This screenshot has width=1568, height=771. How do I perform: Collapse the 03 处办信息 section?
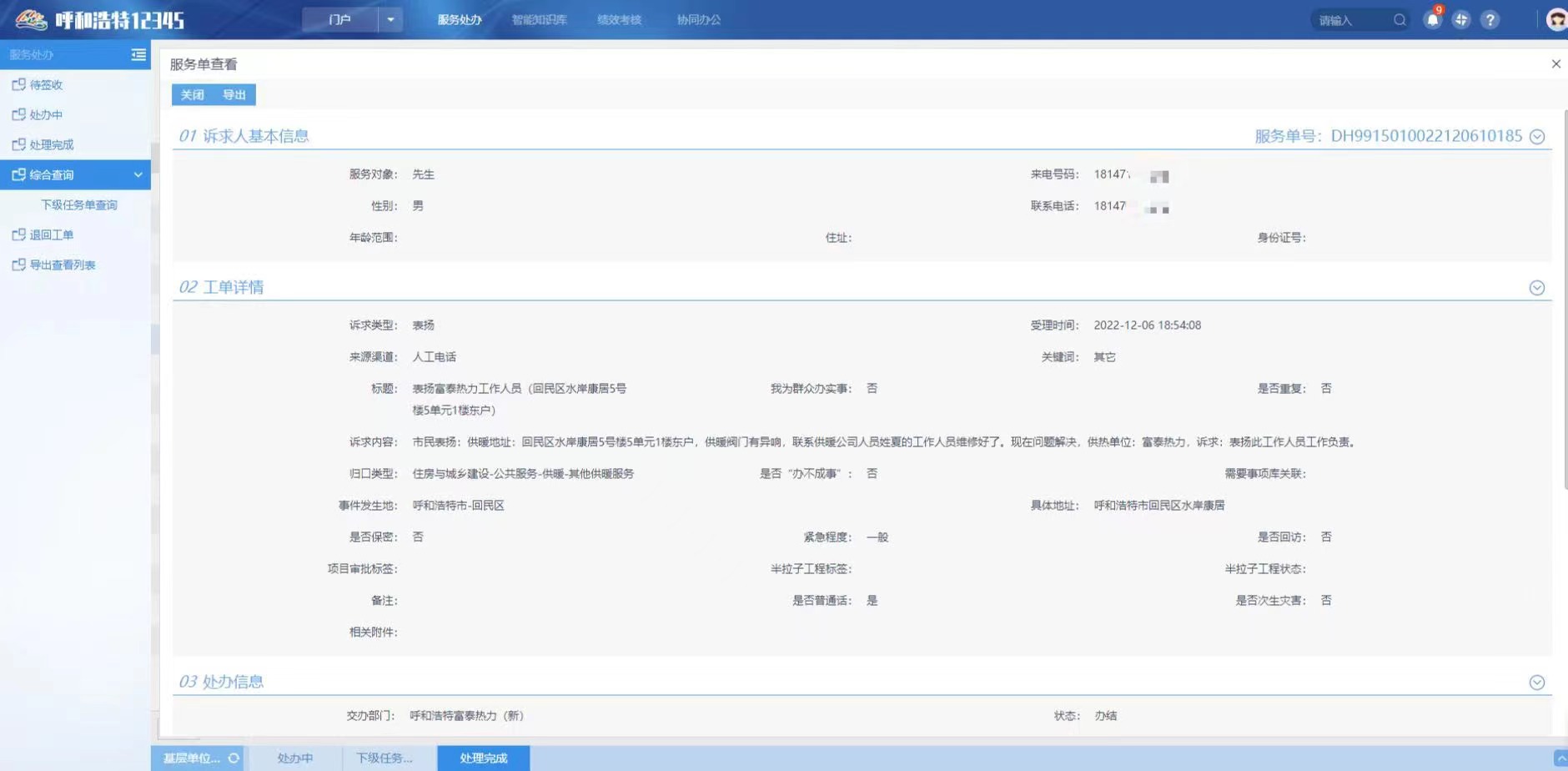pos(1537,683)
